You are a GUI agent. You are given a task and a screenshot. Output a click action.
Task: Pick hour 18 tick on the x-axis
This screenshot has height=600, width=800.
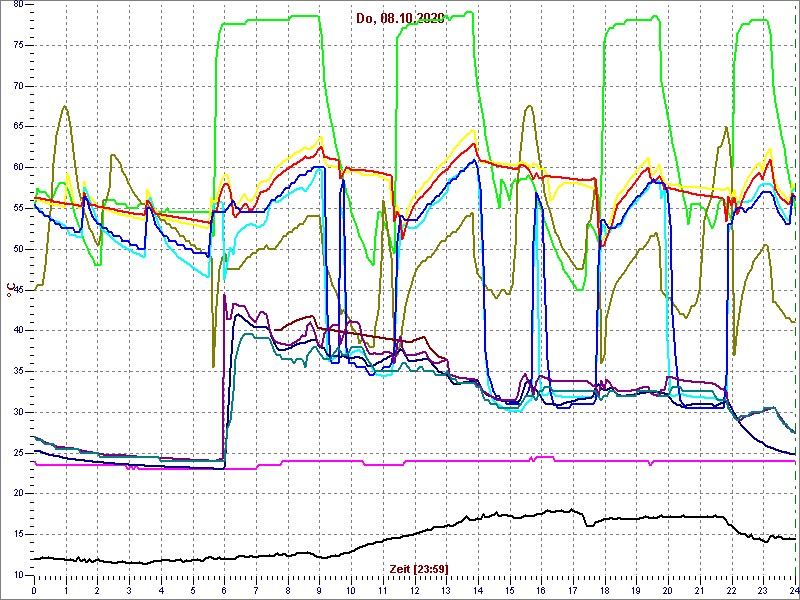[x=605, y=591]
